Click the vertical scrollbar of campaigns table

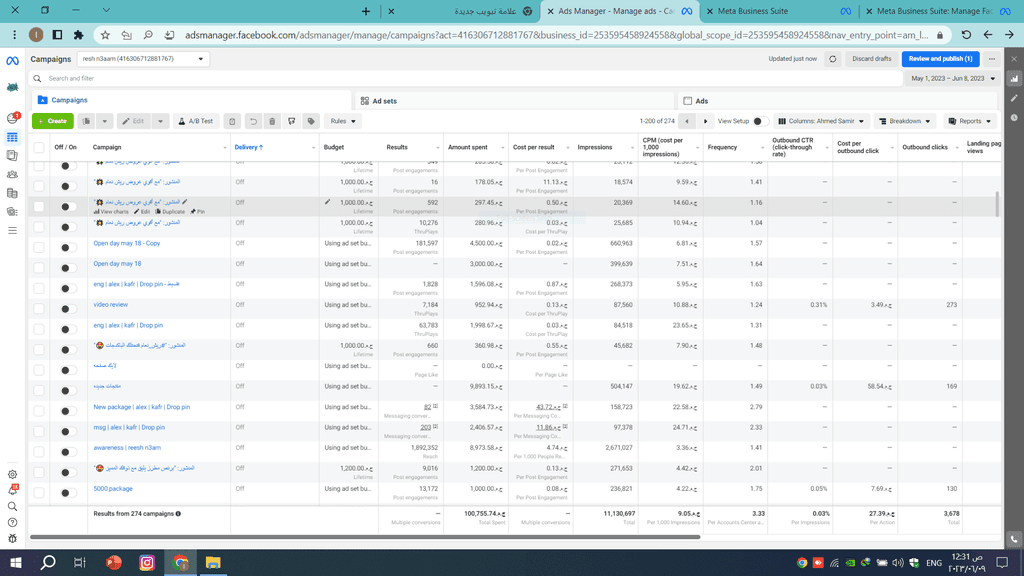(x=997, y=203)
